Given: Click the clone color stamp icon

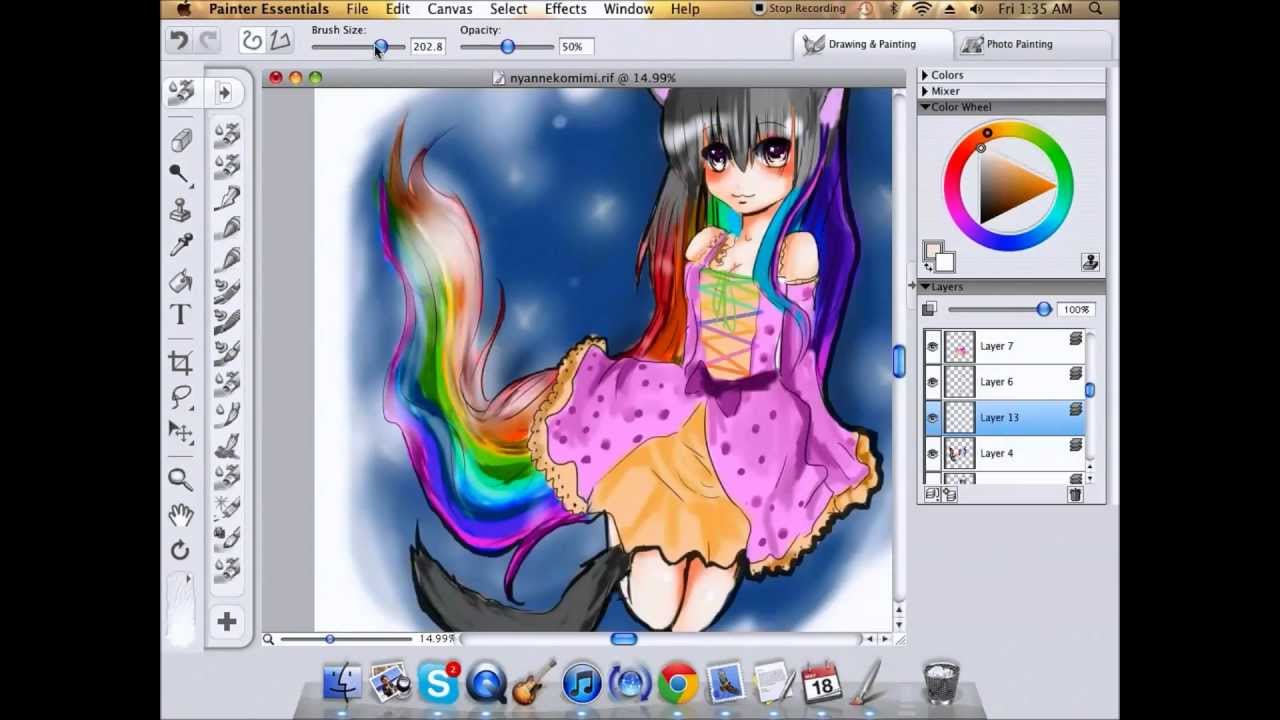Looking at the screenshot, I should (x=1090, y=263).
